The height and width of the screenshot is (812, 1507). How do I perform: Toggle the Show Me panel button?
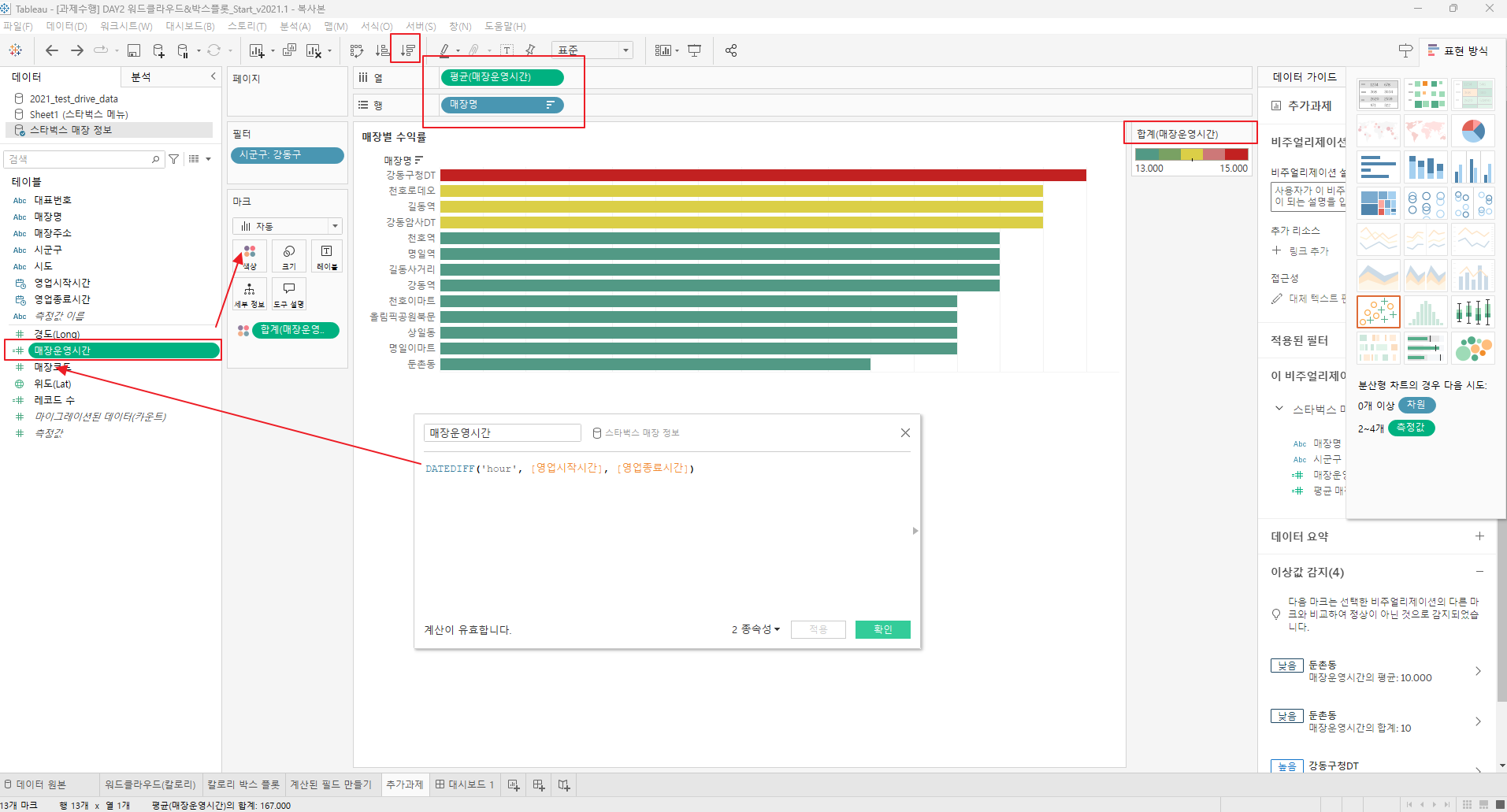click(1458, 50)
